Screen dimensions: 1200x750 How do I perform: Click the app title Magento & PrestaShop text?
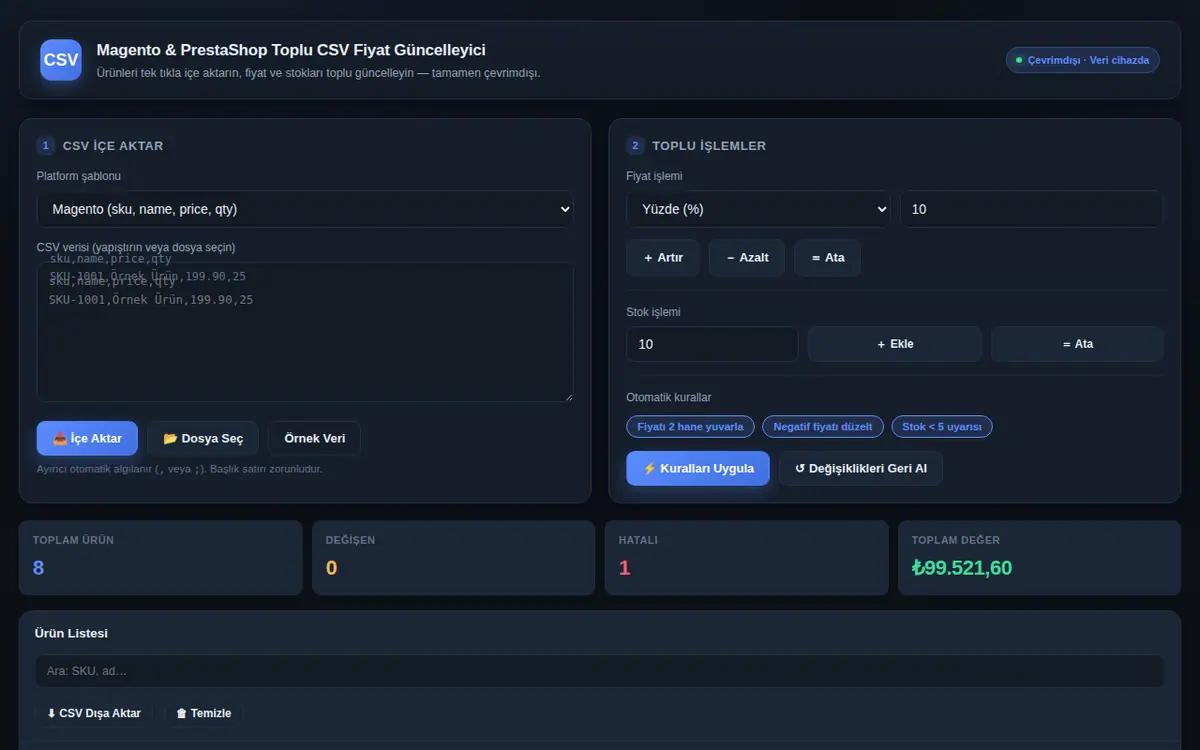click(x=291, y=50)
